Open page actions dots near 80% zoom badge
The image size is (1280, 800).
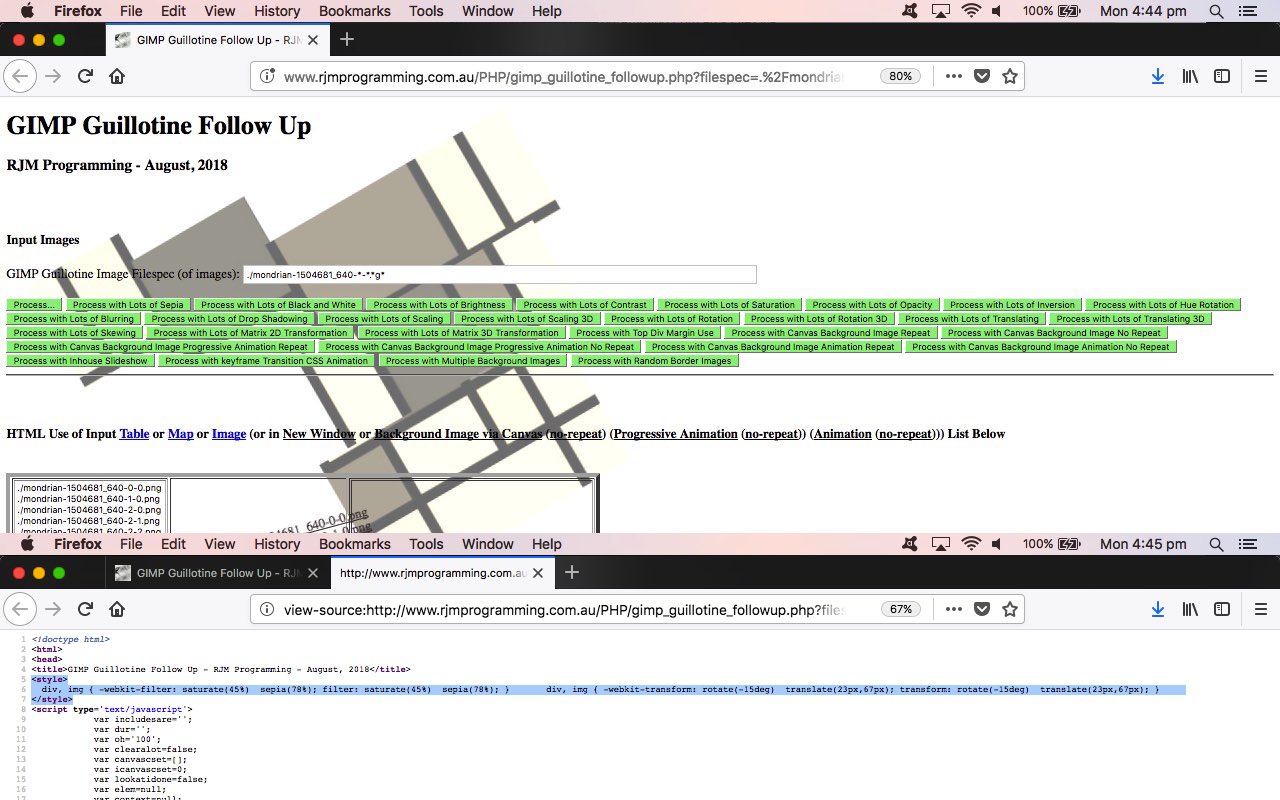coord(953,76)
